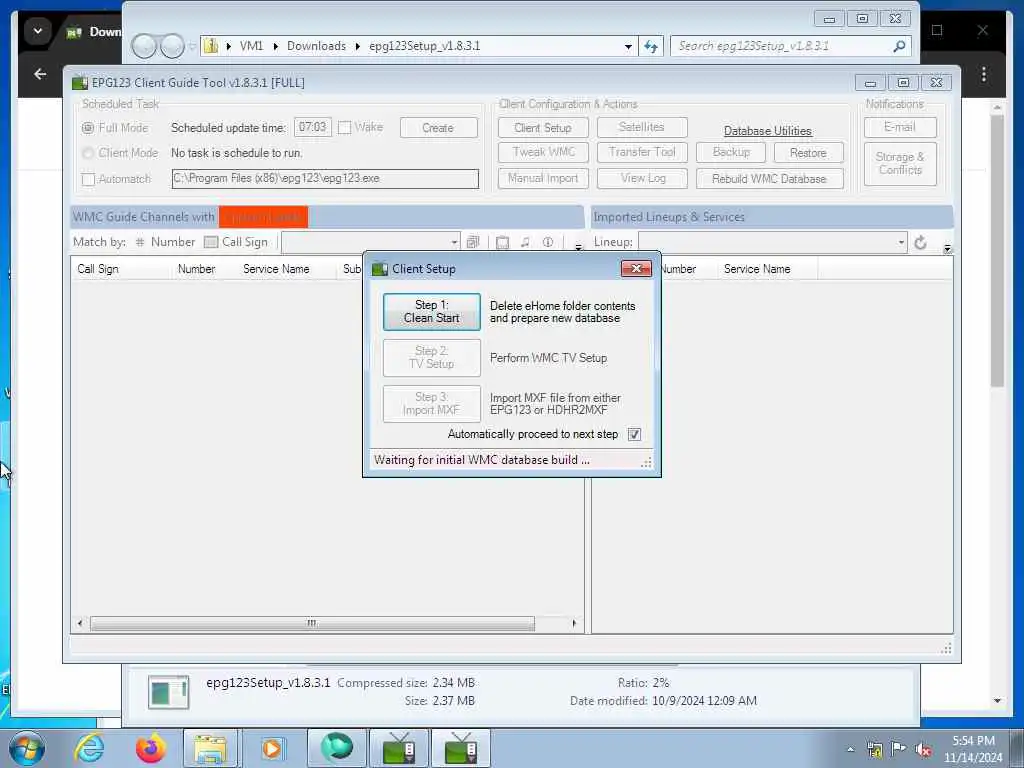Open Internet Explorer from taskbar
This screenshot has height=768, width=1024.
89,748
